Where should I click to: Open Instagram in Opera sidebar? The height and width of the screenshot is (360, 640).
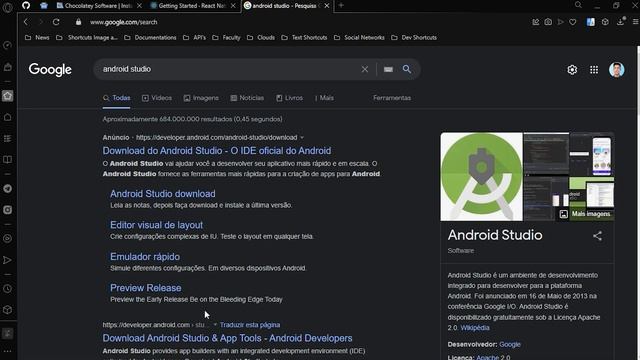pyautogui.click(x=7, y=210)
